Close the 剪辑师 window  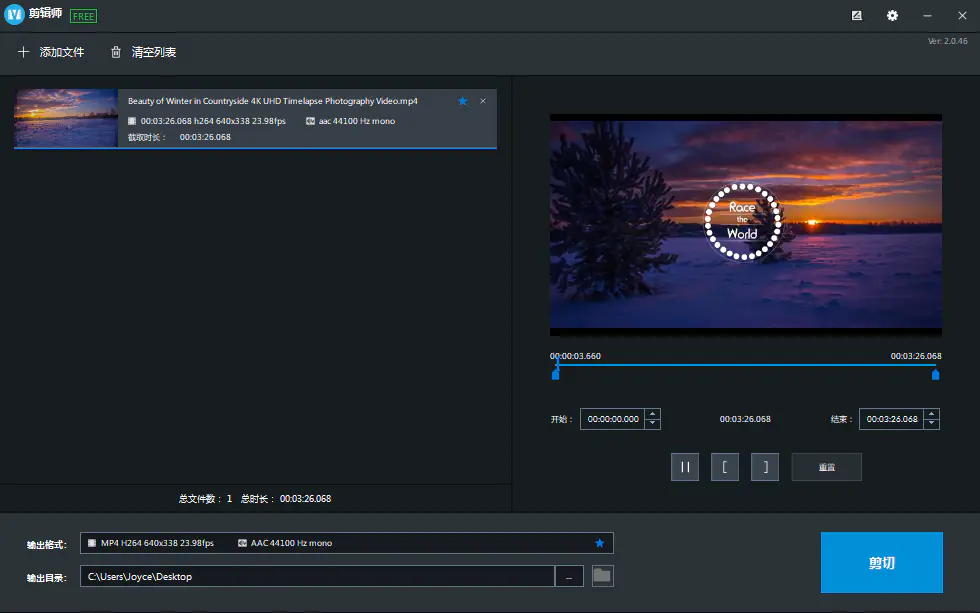tap(962, 16)
